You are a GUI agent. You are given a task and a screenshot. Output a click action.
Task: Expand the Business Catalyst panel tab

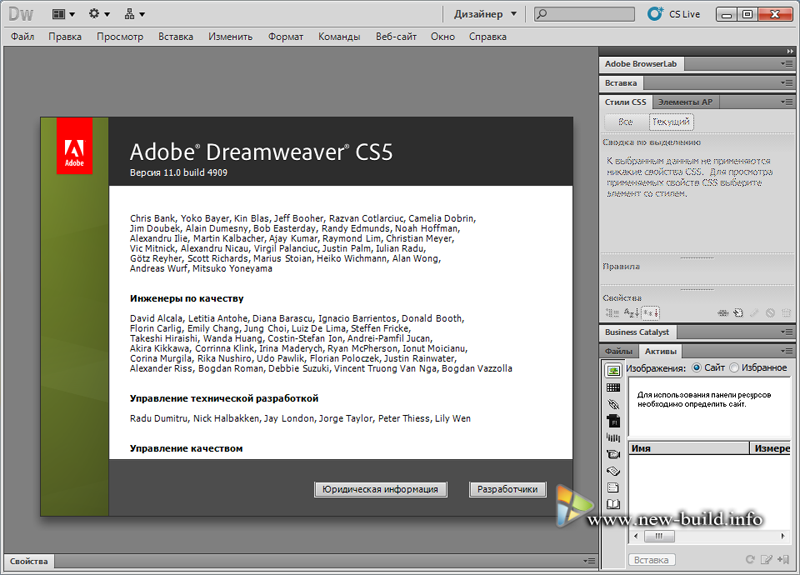point(637,332)
